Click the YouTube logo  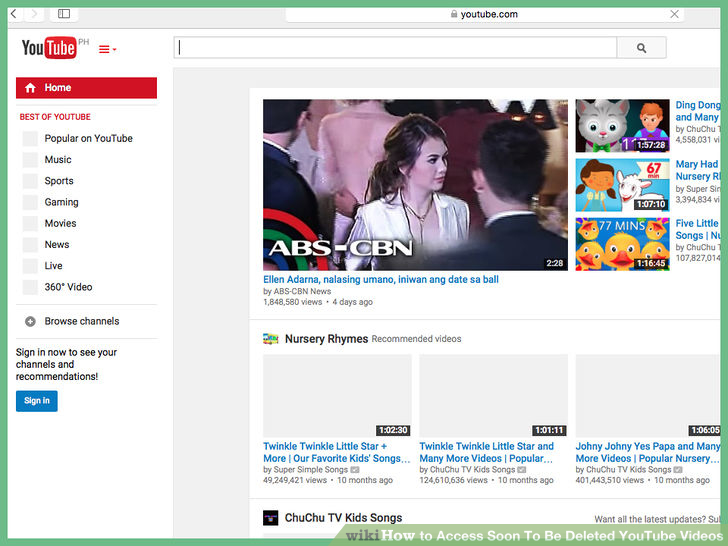49,48
